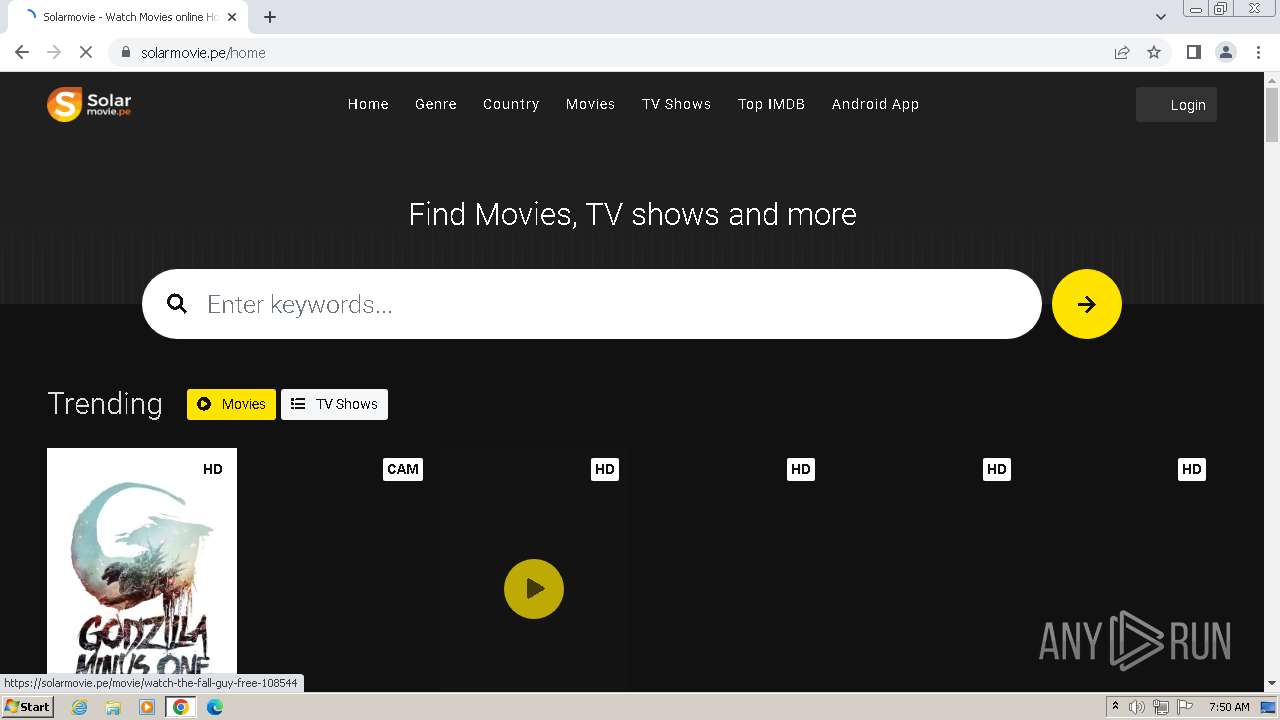Open the Home nav item
This screenshot has width=1280, height=720.
tap(368, 104)
